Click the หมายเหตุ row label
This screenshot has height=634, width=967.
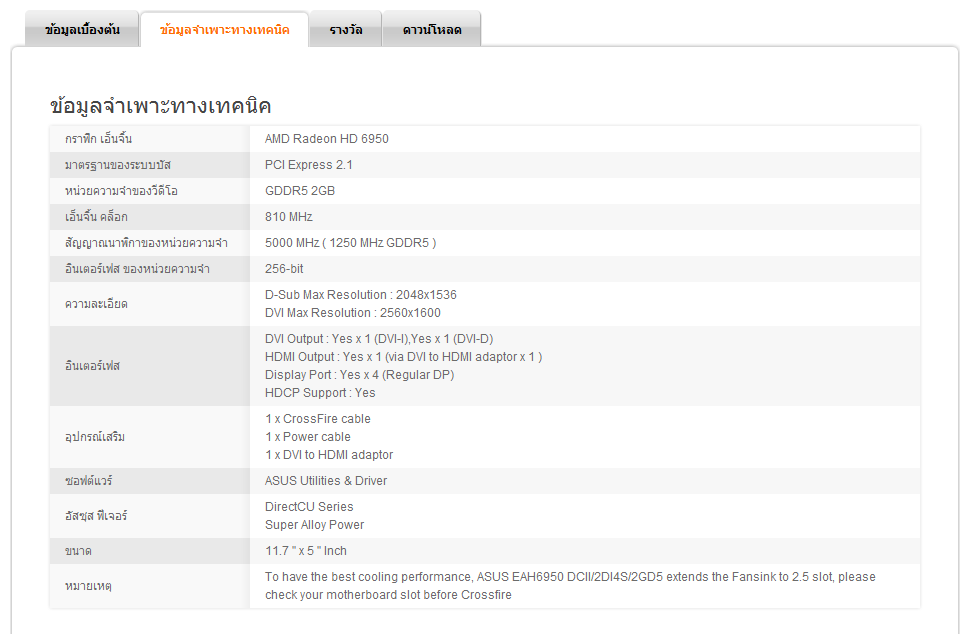[x=88, y=586]
